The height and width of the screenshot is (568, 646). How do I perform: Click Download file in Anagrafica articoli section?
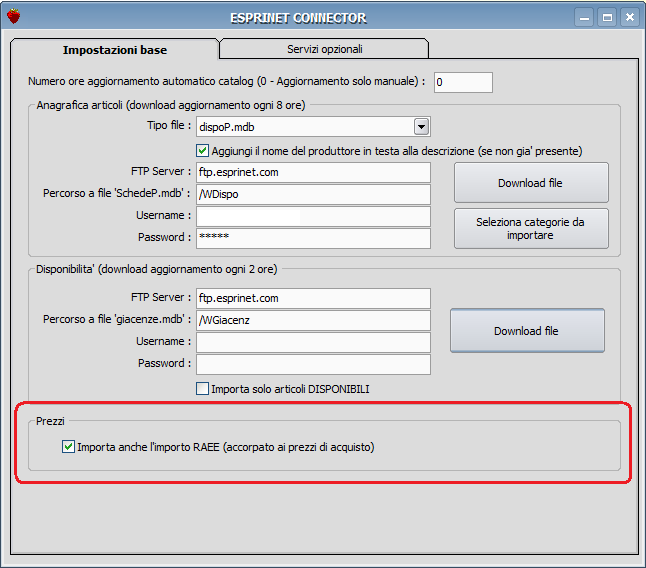[x=531, y=182]
